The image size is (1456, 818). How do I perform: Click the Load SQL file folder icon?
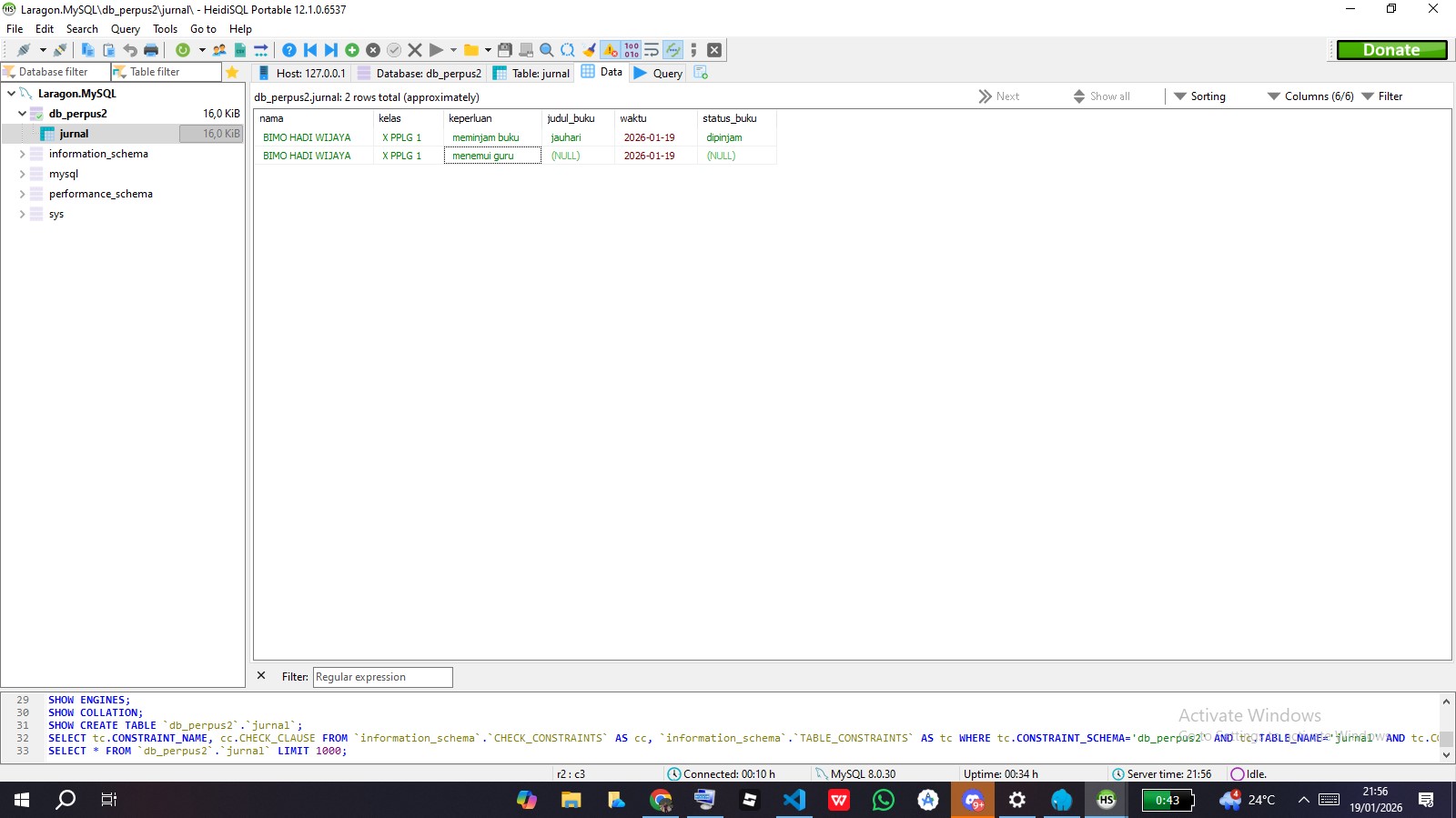(x=470, y=50)
